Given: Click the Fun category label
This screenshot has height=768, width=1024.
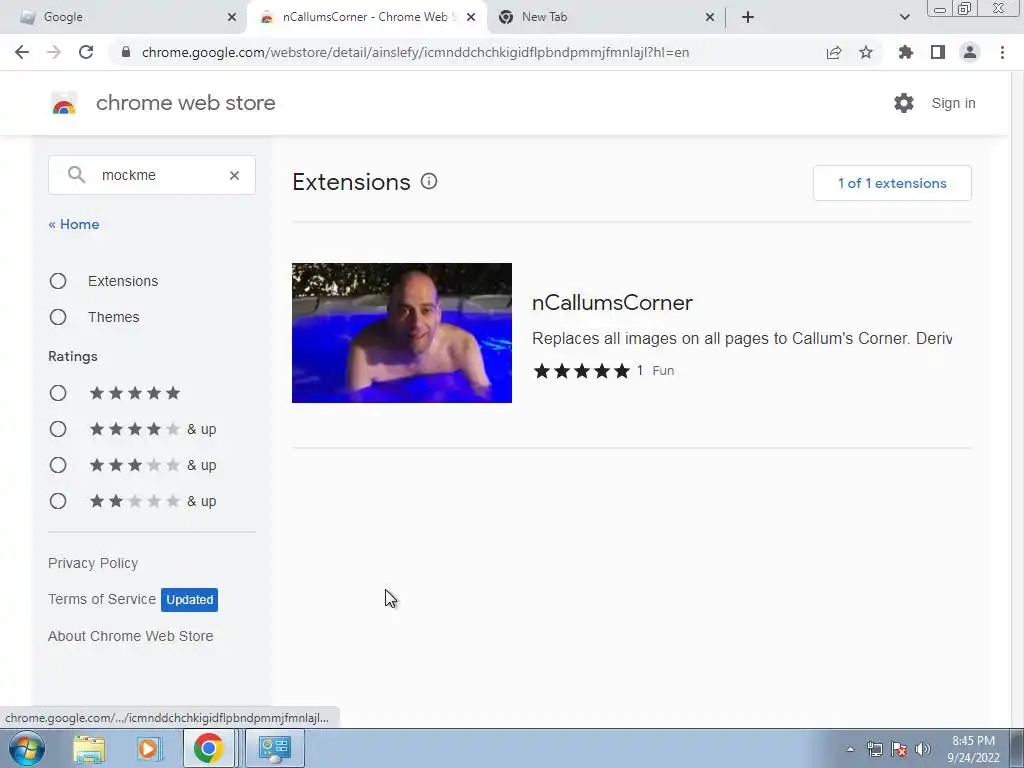Looking at the screenshot, I should (x=663, y=371).
